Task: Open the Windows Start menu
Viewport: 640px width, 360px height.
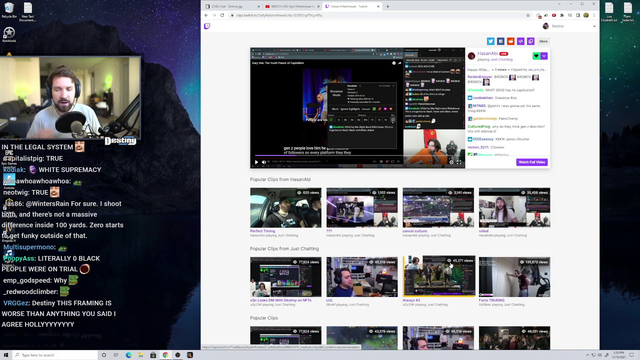Action: click(6, 355)
